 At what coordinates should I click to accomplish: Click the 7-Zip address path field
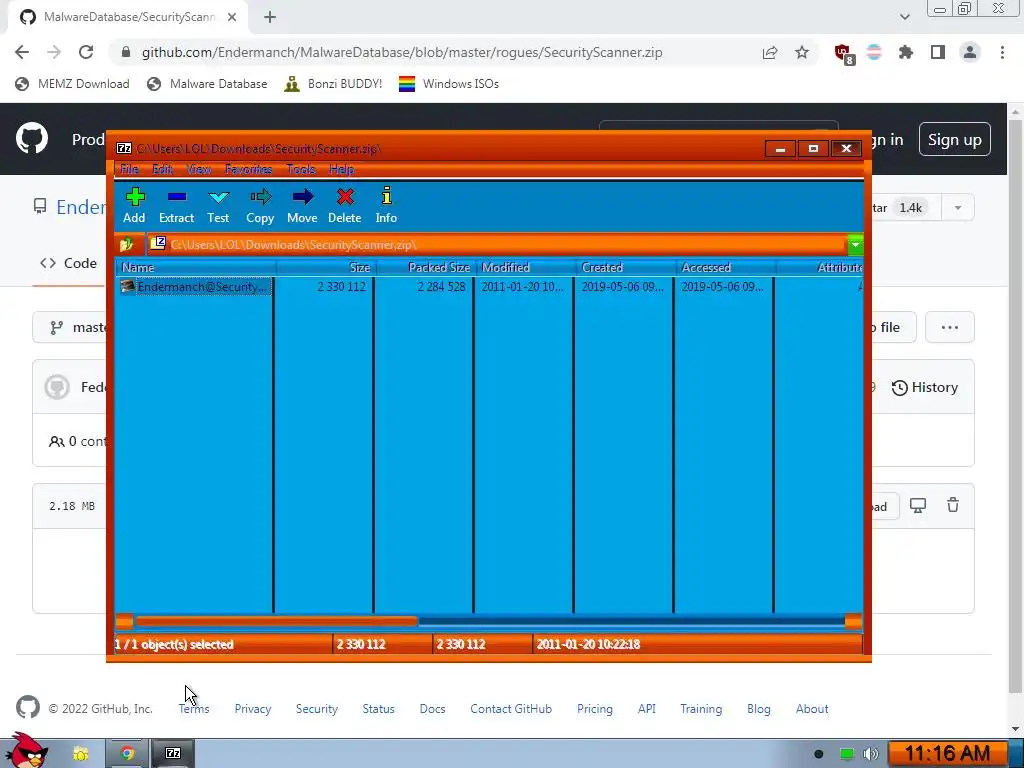click(496, 245)
